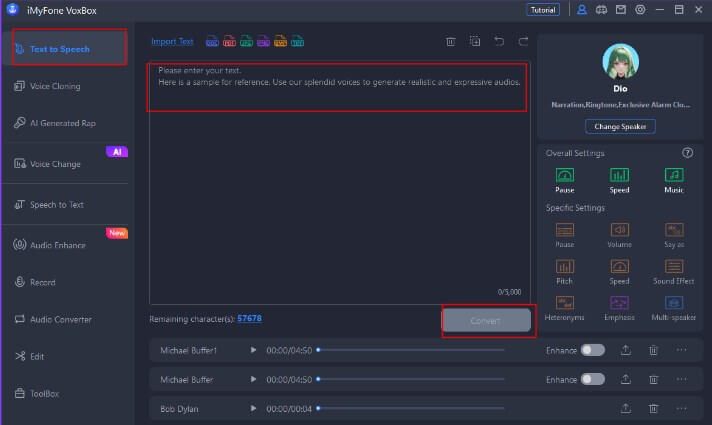Click the Import Text link
Viewport: 712px width, 425px height.
pos(172,41)
